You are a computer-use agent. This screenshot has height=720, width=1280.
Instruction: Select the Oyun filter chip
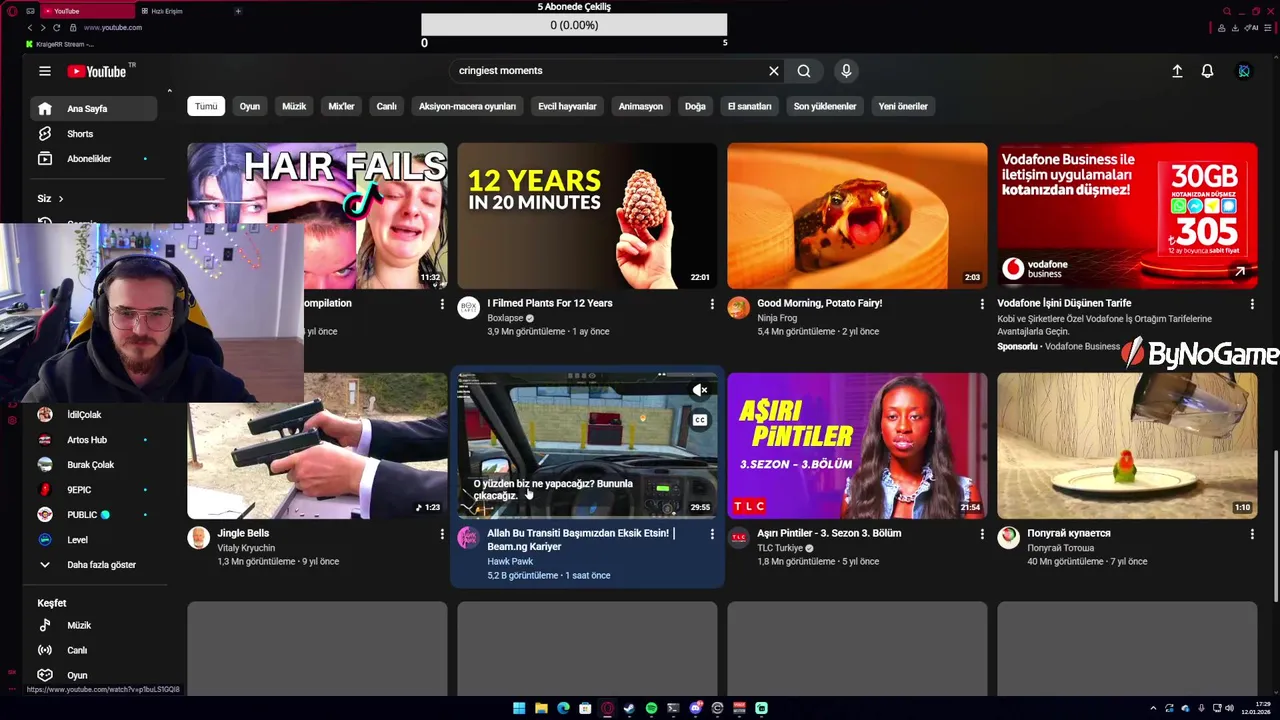250,106
